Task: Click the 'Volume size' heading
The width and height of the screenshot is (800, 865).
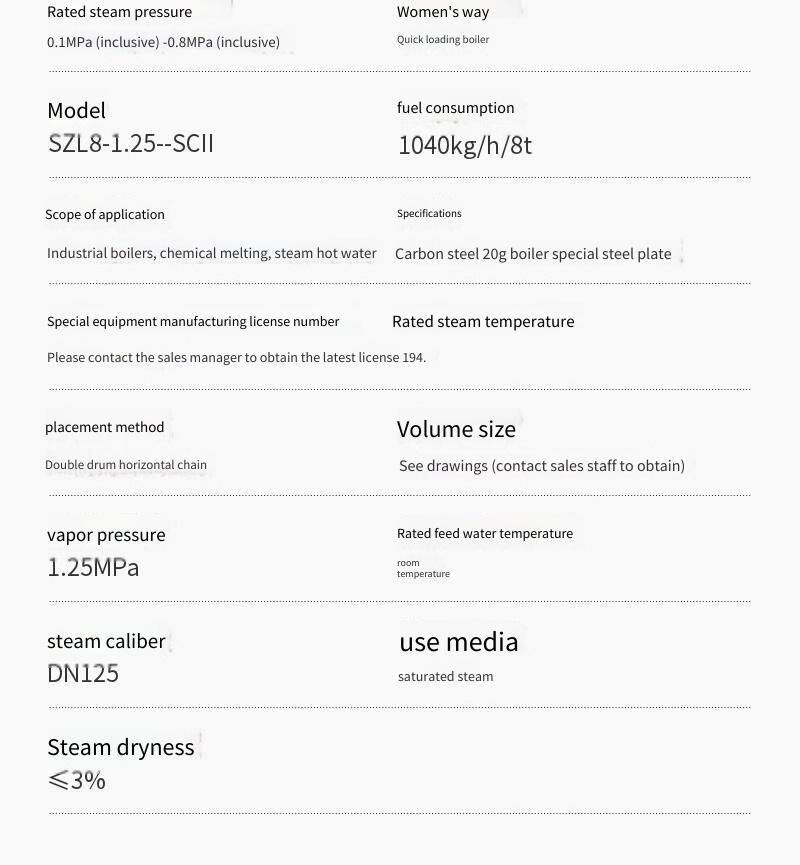Action: [456, 429]
